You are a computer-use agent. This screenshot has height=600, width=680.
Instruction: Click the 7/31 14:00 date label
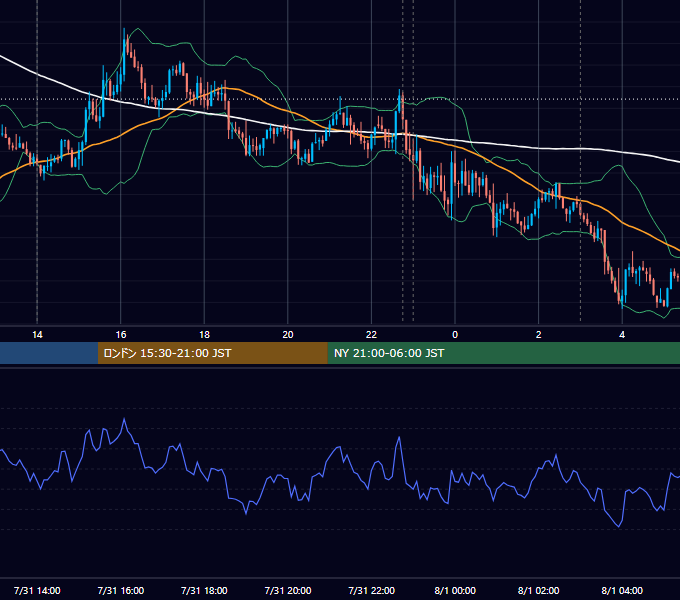pyautogui.click(x=37, y=590)
